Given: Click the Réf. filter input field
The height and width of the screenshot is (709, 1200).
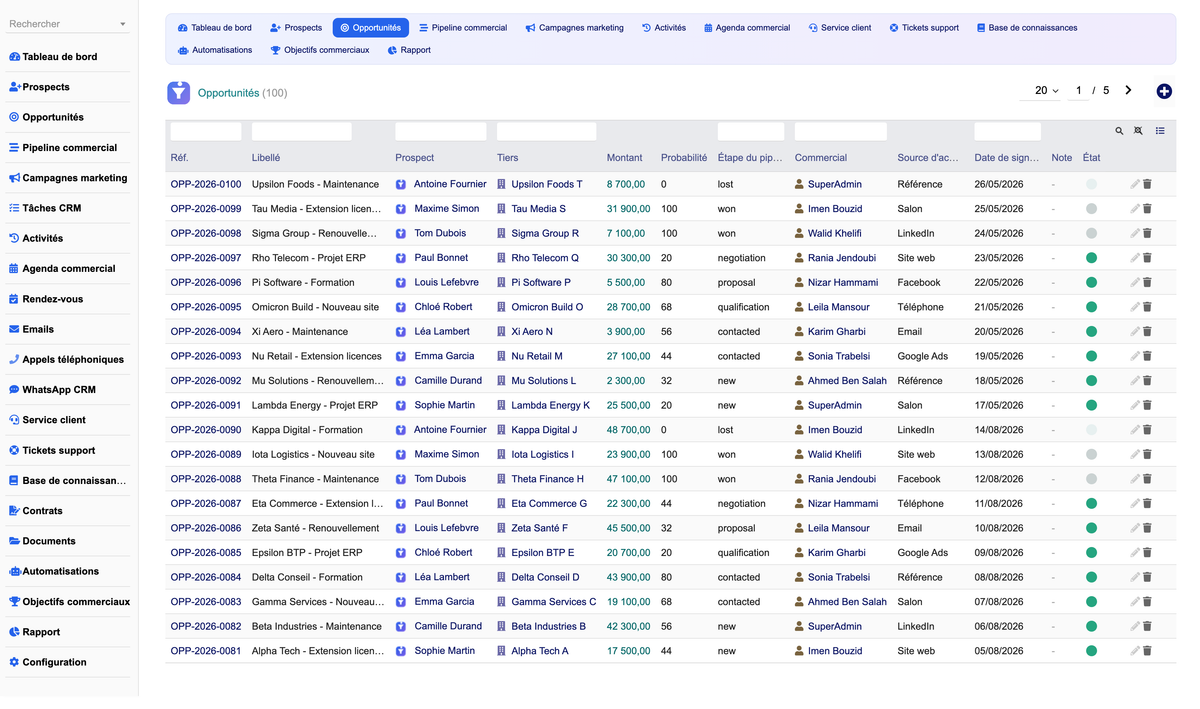Looking at the screenshot, I should click(x=206, y=131).
